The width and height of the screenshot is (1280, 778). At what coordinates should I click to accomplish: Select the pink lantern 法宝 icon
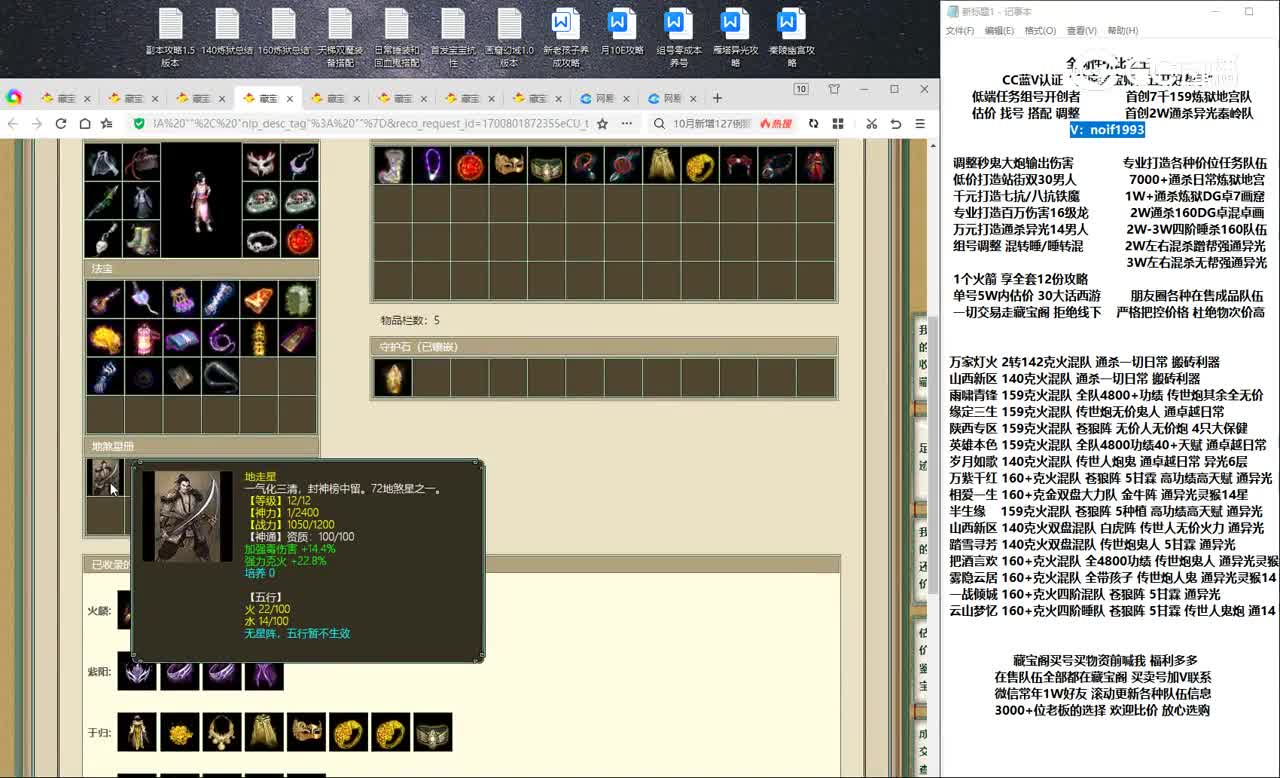(143, 338)
